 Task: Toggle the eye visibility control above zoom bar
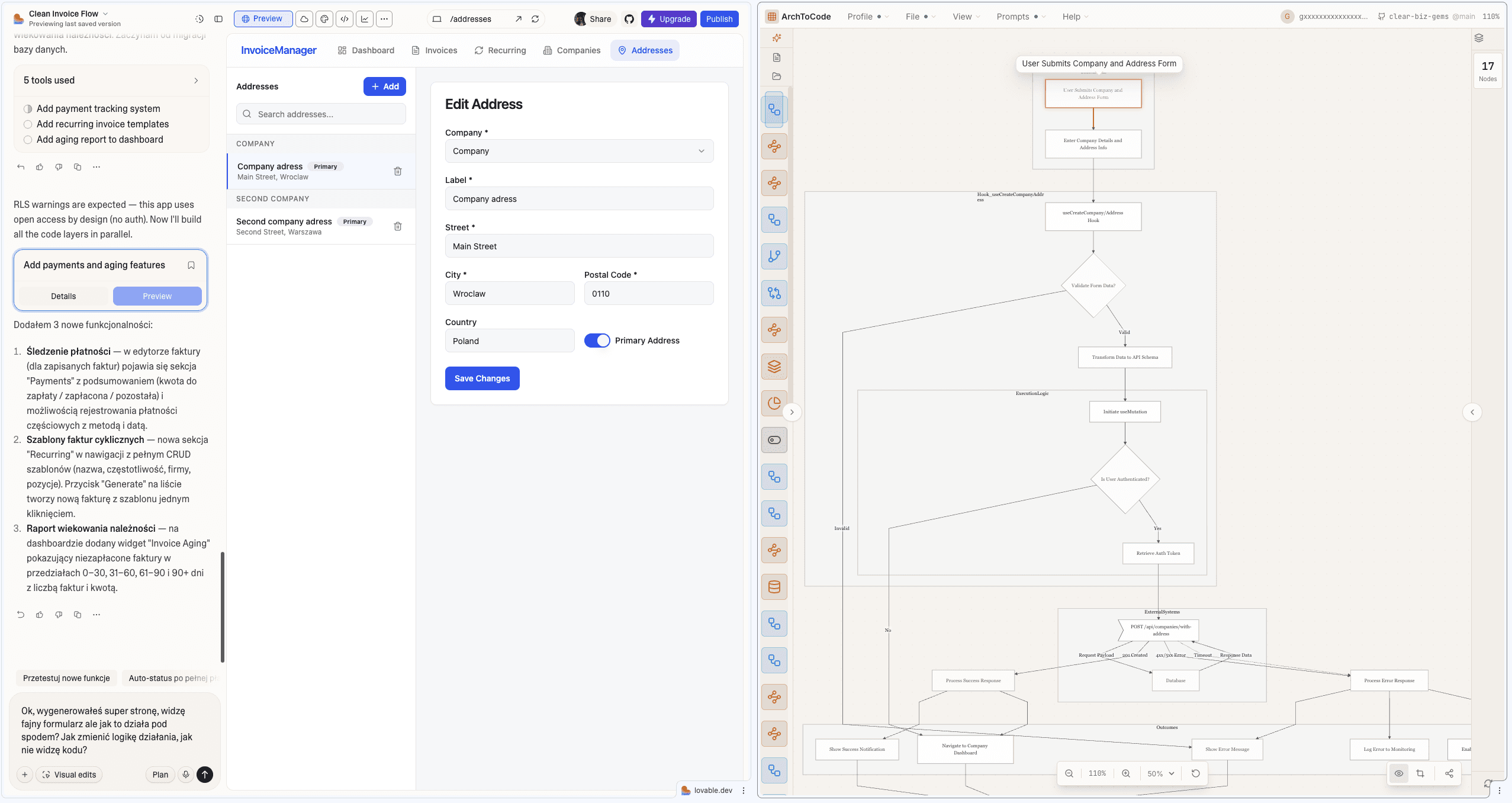tap(1399, 773)
